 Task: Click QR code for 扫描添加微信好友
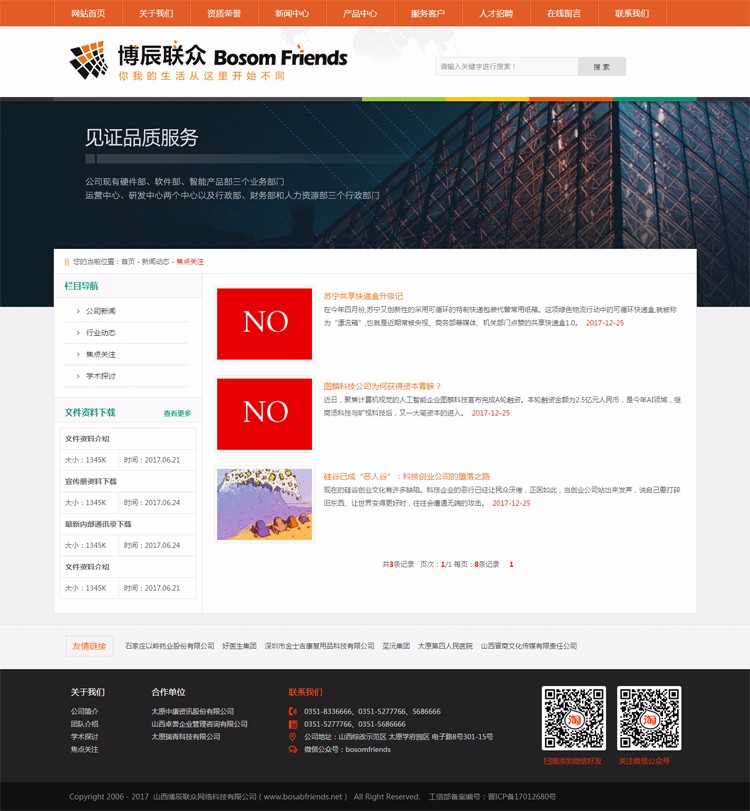point(574,718)
